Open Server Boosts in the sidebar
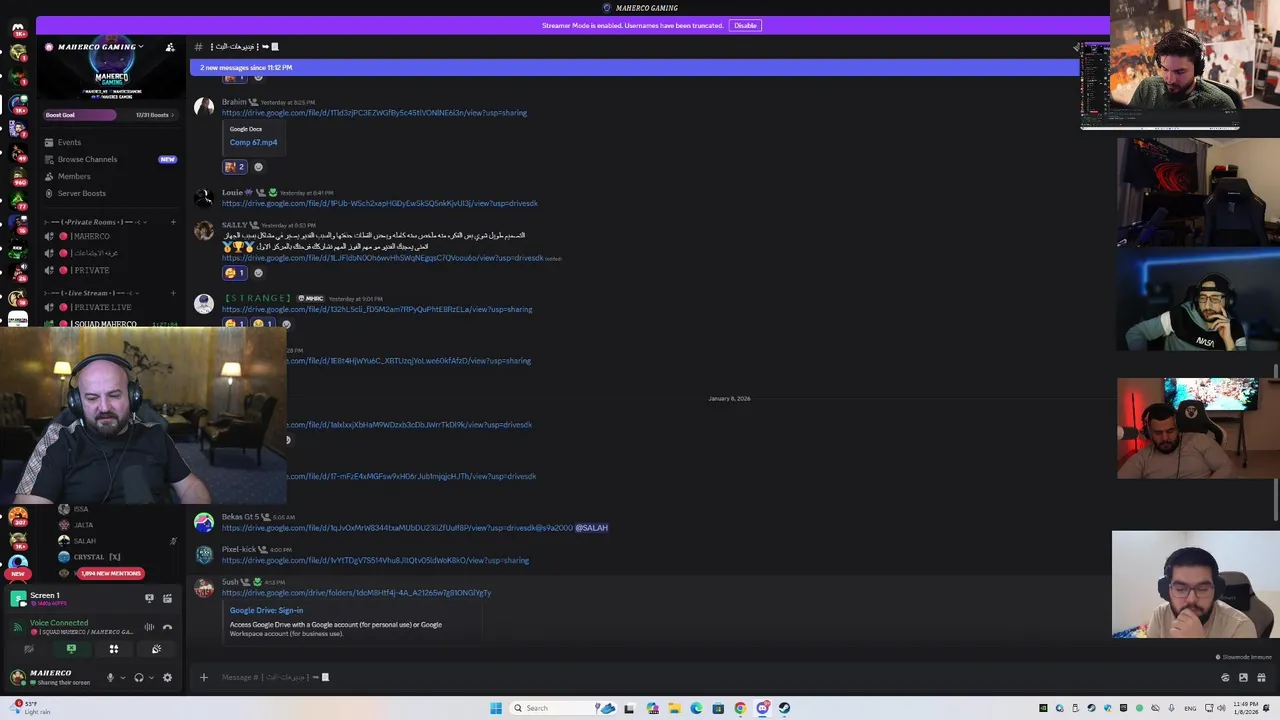The height and width of the screenshot is (720, 1280). 81,193
